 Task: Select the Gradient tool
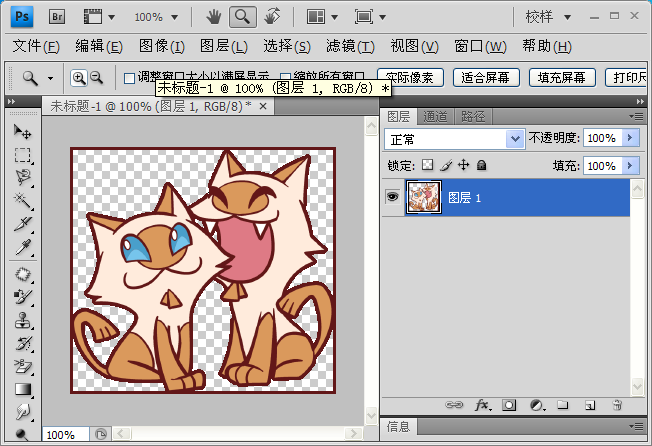pyautogui.click(x=22, y=389)
